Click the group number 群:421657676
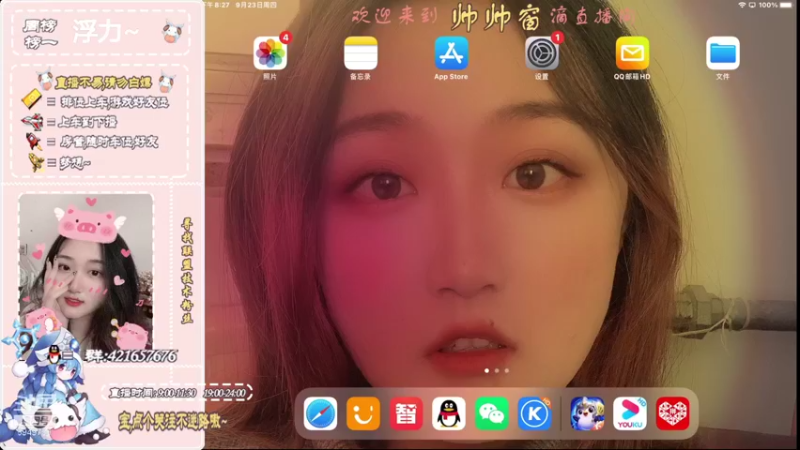 (132, 356)
